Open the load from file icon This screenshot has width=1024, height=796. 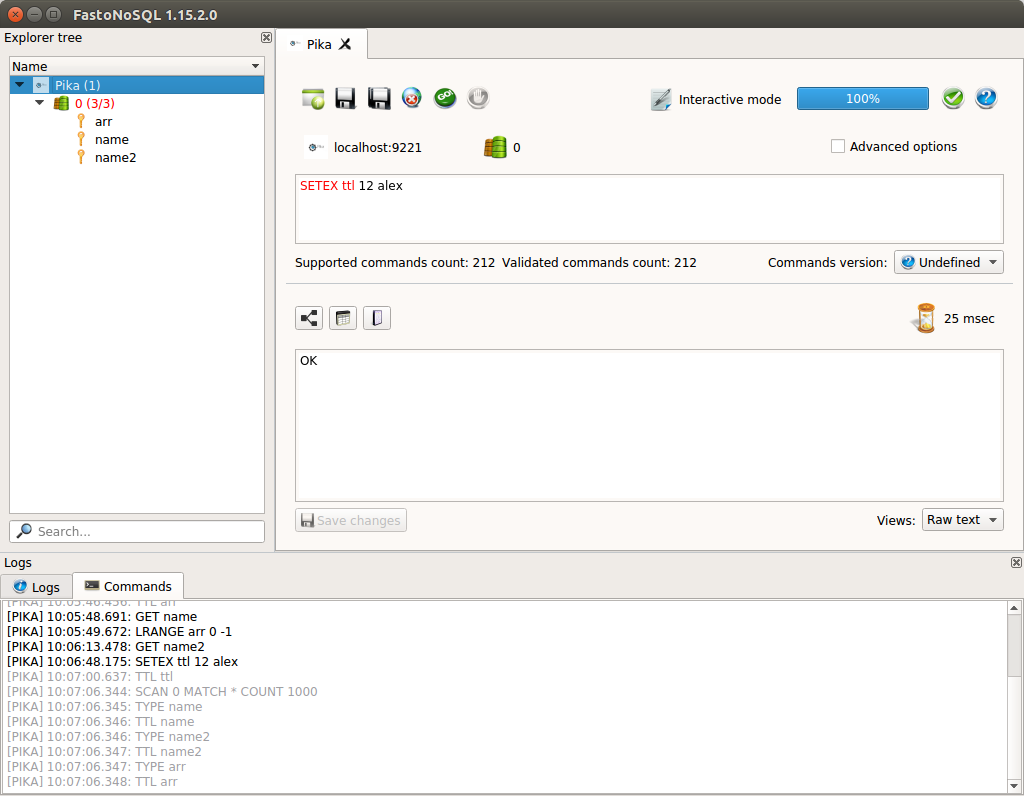coord(313,98)
